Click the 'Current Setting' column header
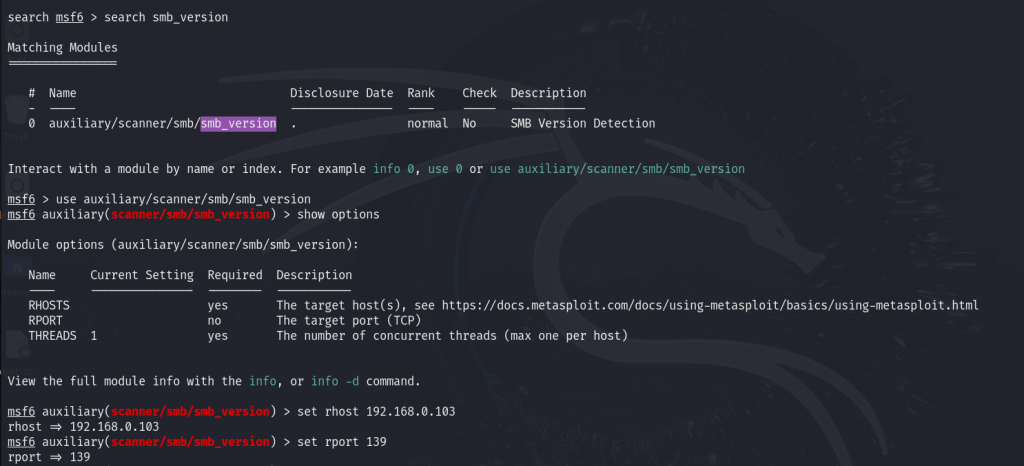This screenshot has height=466, width=1024. click(x=142, y=275)
